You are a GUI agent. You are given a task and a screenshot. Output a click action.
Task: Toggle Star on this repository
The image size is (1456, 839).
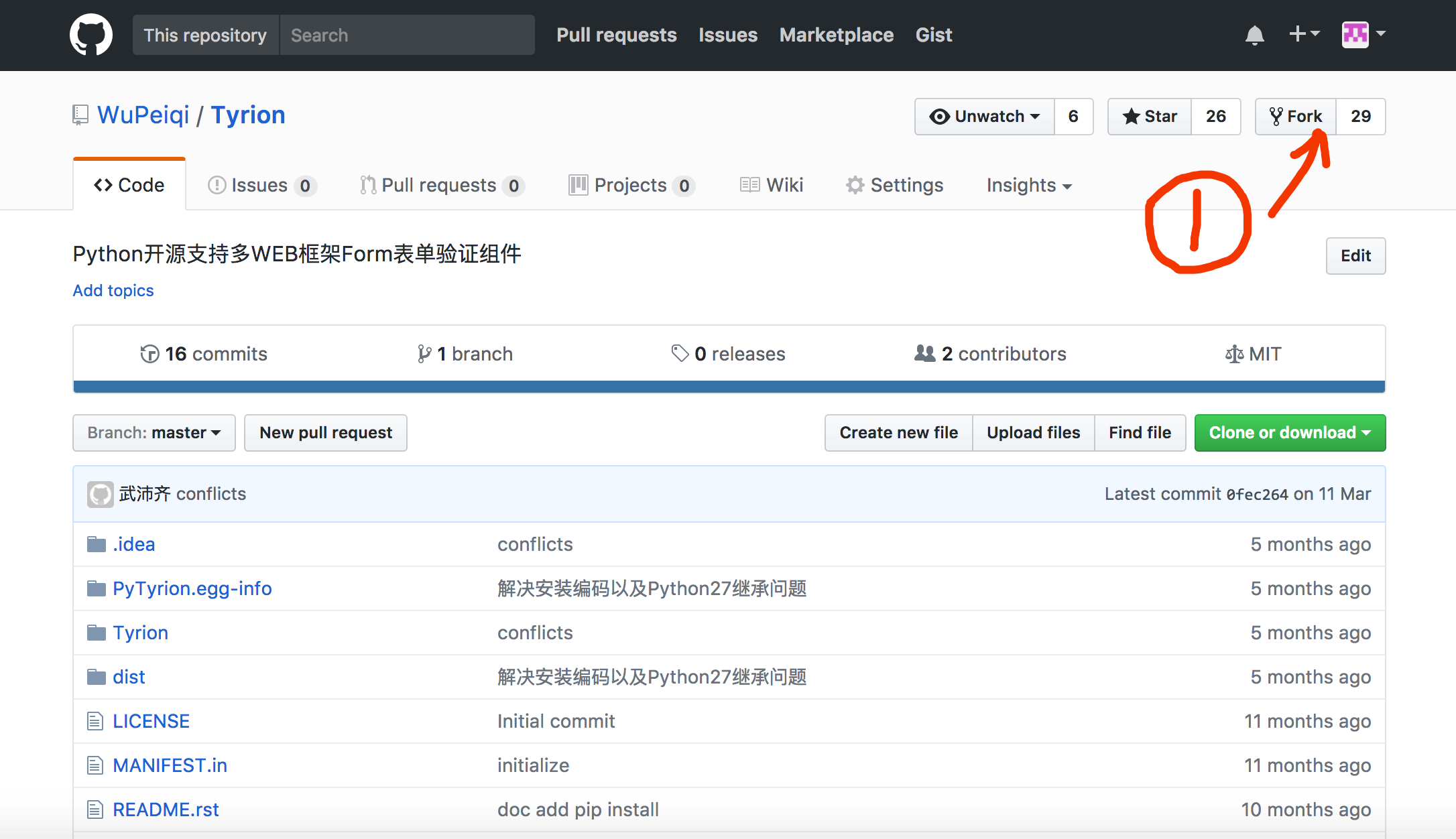coord(1150,117)
